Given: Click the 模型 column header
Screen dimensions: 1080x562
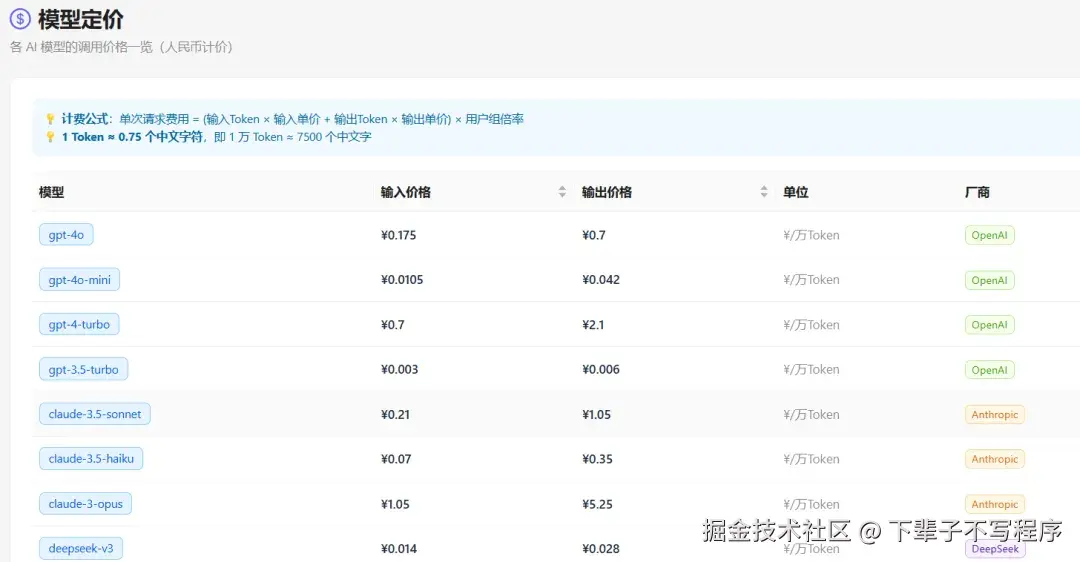Looking at the screenshot, I should coord(52,192).
